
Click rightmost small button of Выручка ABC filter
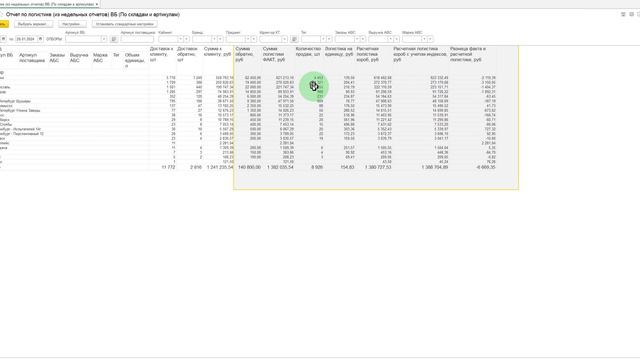point(396,39)
